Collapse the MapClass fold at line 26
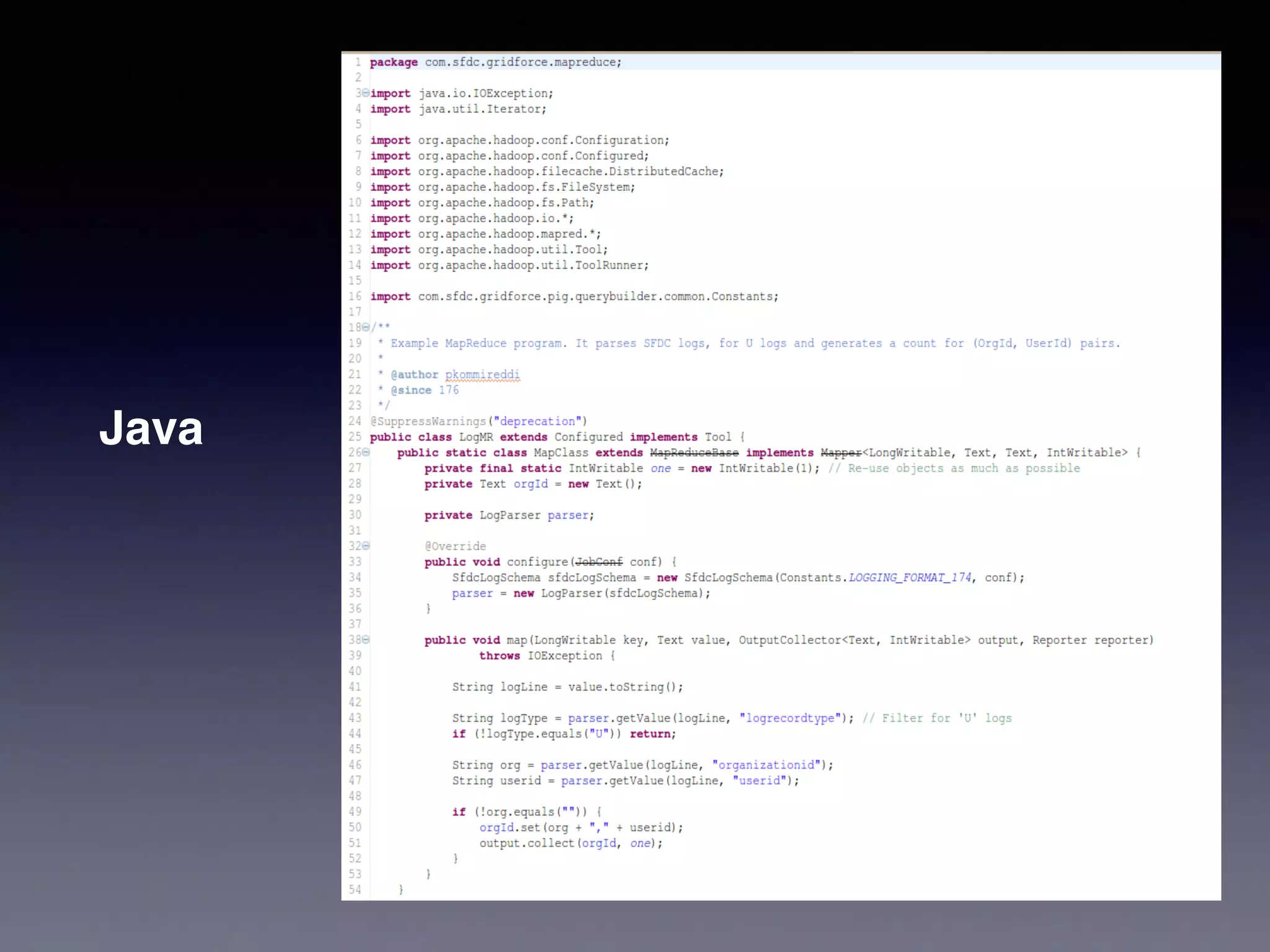Image resolution: width=1270 pixels, height=952 pixels. point(365,452)
